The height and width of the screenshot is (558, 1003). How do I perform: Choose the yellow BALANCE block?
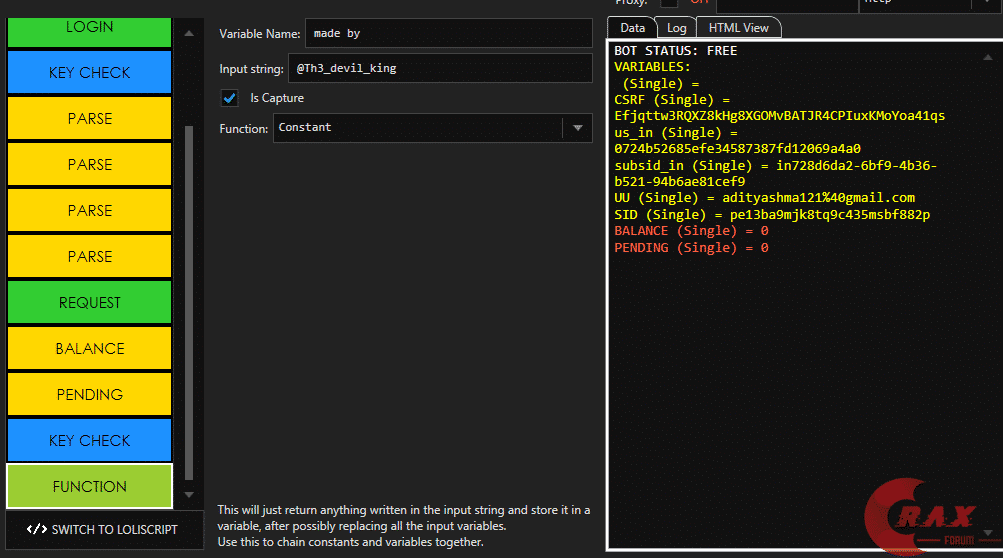coord(90,349)
